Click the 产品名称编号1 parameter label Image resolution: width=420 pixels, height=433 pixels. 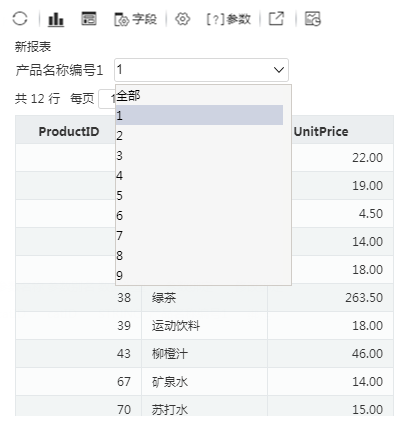[59, 70]
